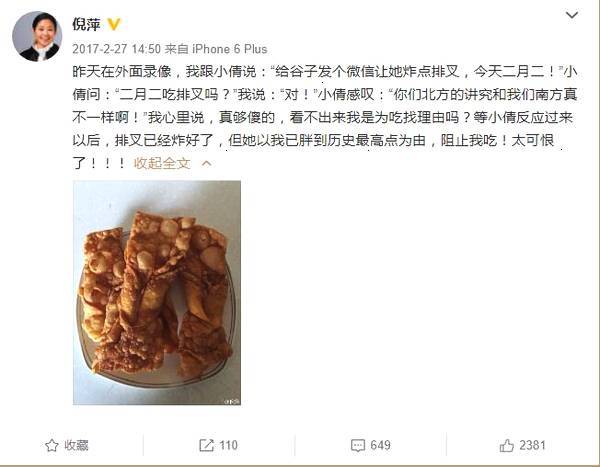Click the 2381 likes count
This screenshot has width=600, height=467.
532,445
